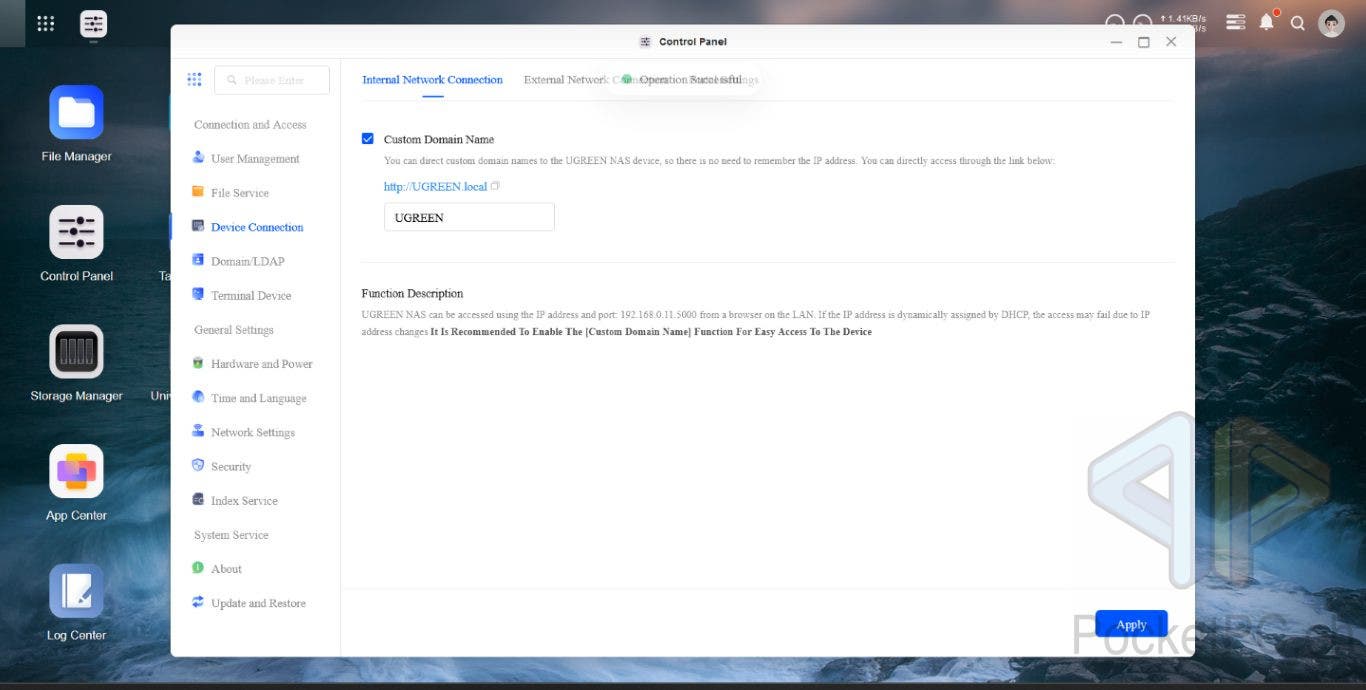The height and width of the screenshot is (690, 1366).
Task: Click the Apply button
Action: [x=1131, y=624]
